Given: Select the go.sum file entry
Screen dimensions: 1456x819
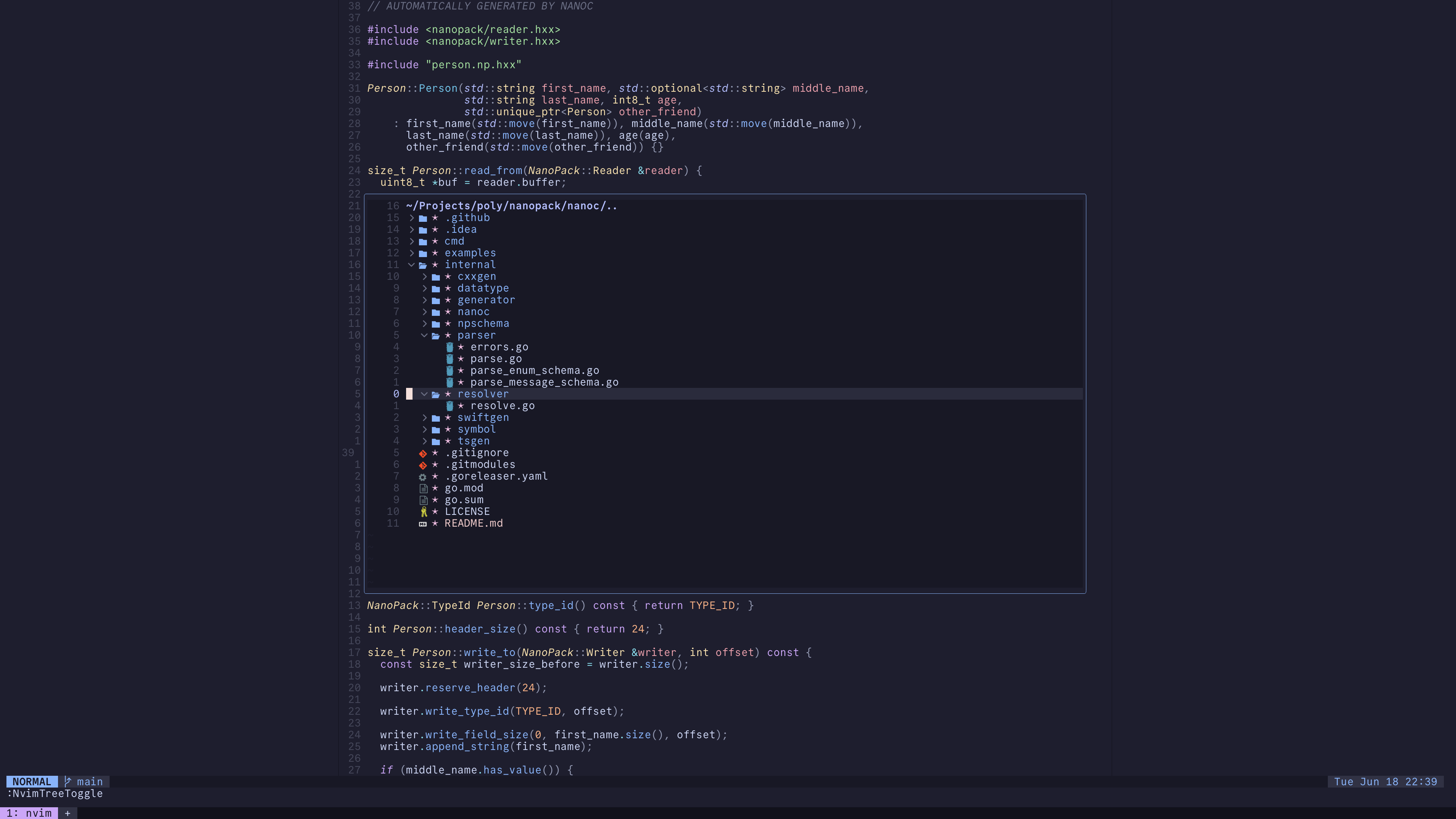Looking at the screenshot, I should [463, 500].
